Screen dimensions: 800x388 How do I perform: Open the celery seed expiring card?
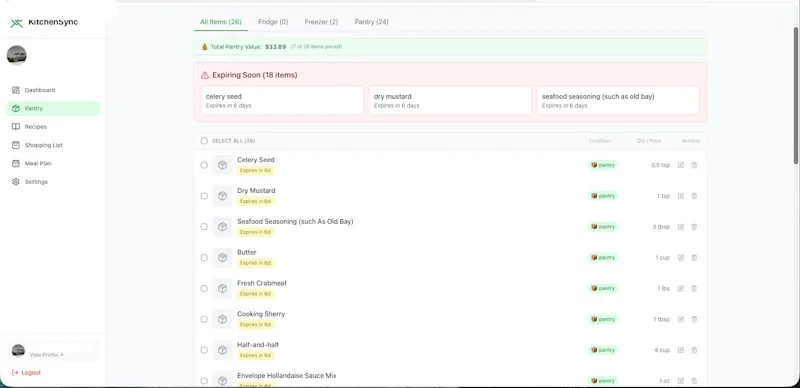point(282,101)
